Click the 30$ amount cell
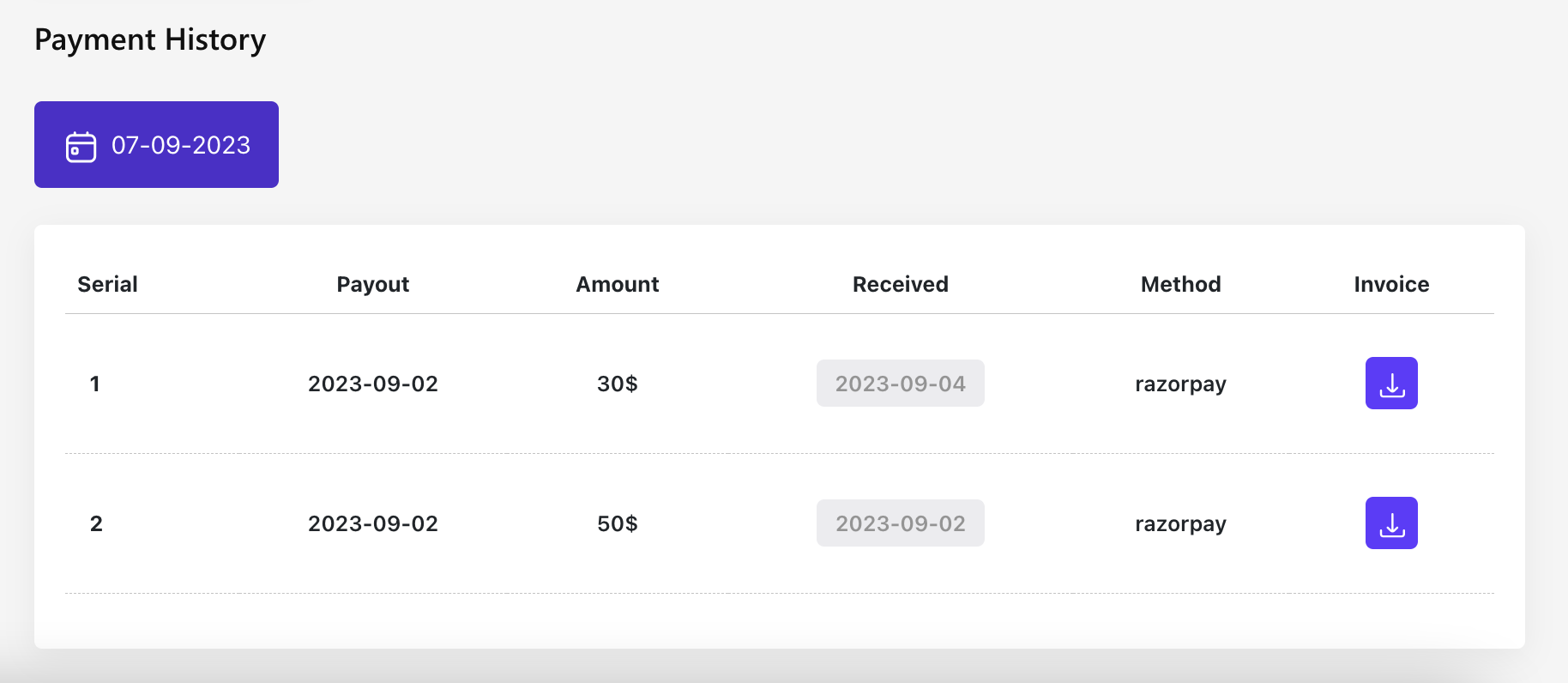Image resolution: width=1568 pixels, height=683 pixels. [x=617, y=384]
